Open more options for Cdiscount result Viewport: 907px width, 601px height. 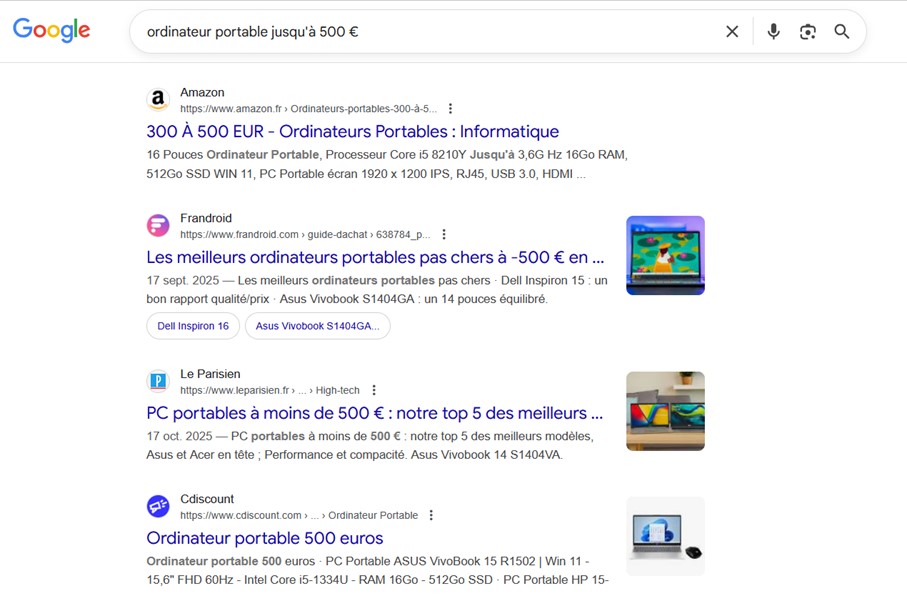431,516
